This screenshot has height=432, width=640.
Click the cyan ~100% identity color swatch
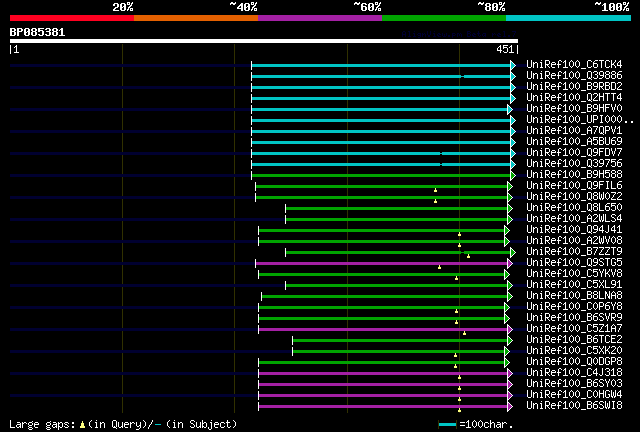(568, 18)
